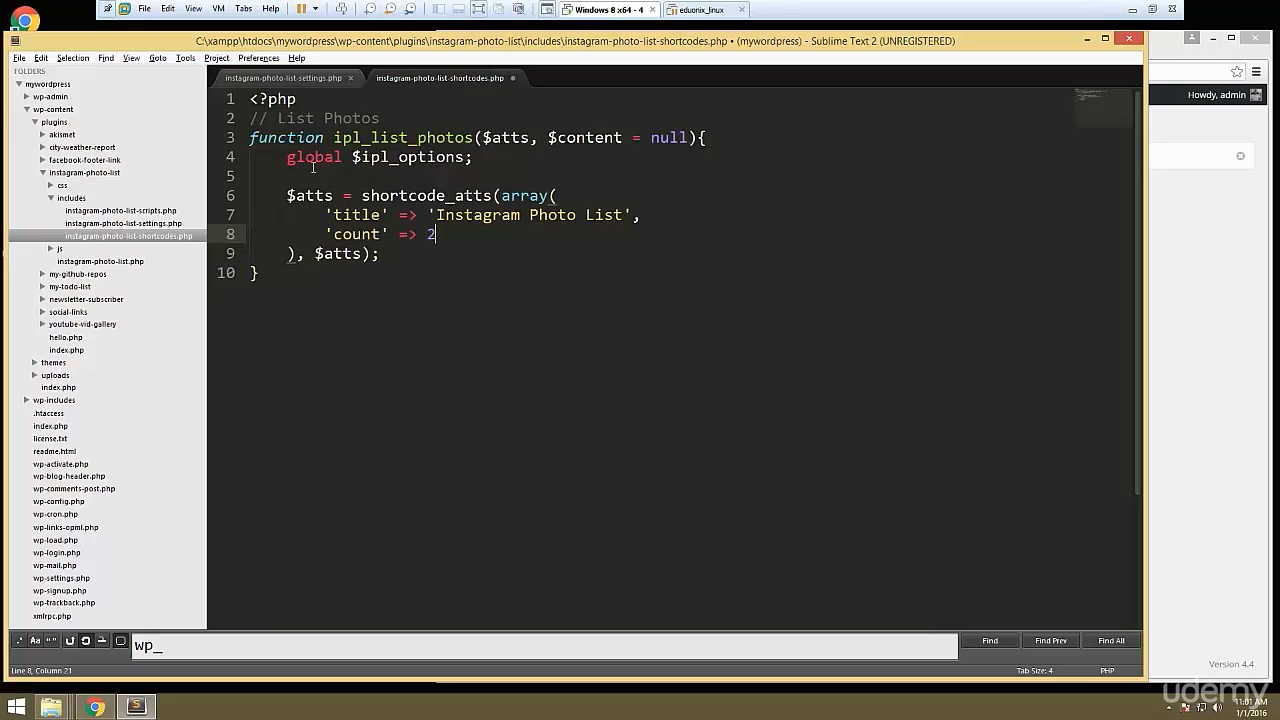Screen dimensions: 1280x720
Task: Toggle reverse direction in find bar
Action: pyautogui.click(x=70, y=641)
